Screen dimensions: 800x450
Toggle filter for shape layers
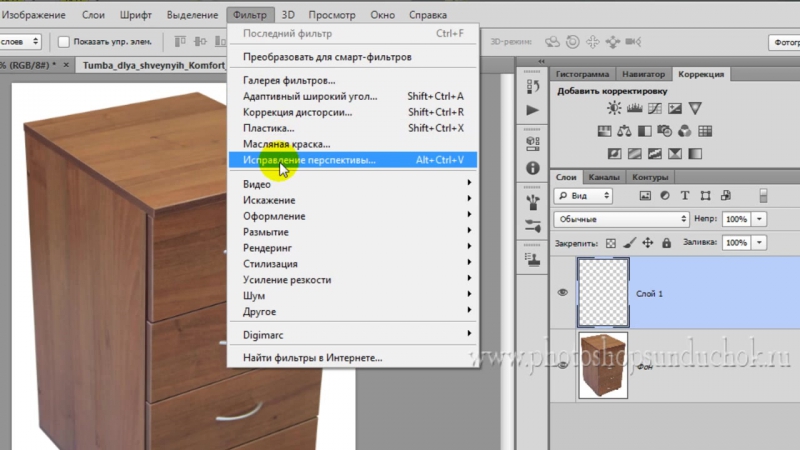705,195
